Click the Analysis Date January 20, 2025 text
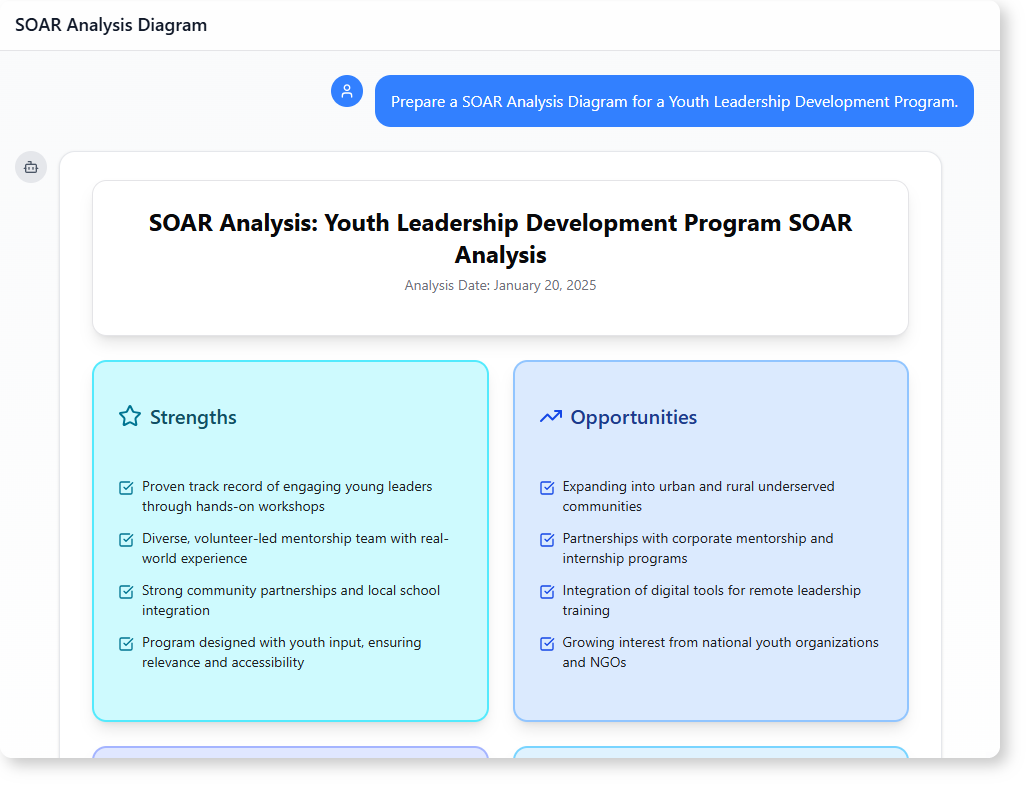 coord(500,285)
